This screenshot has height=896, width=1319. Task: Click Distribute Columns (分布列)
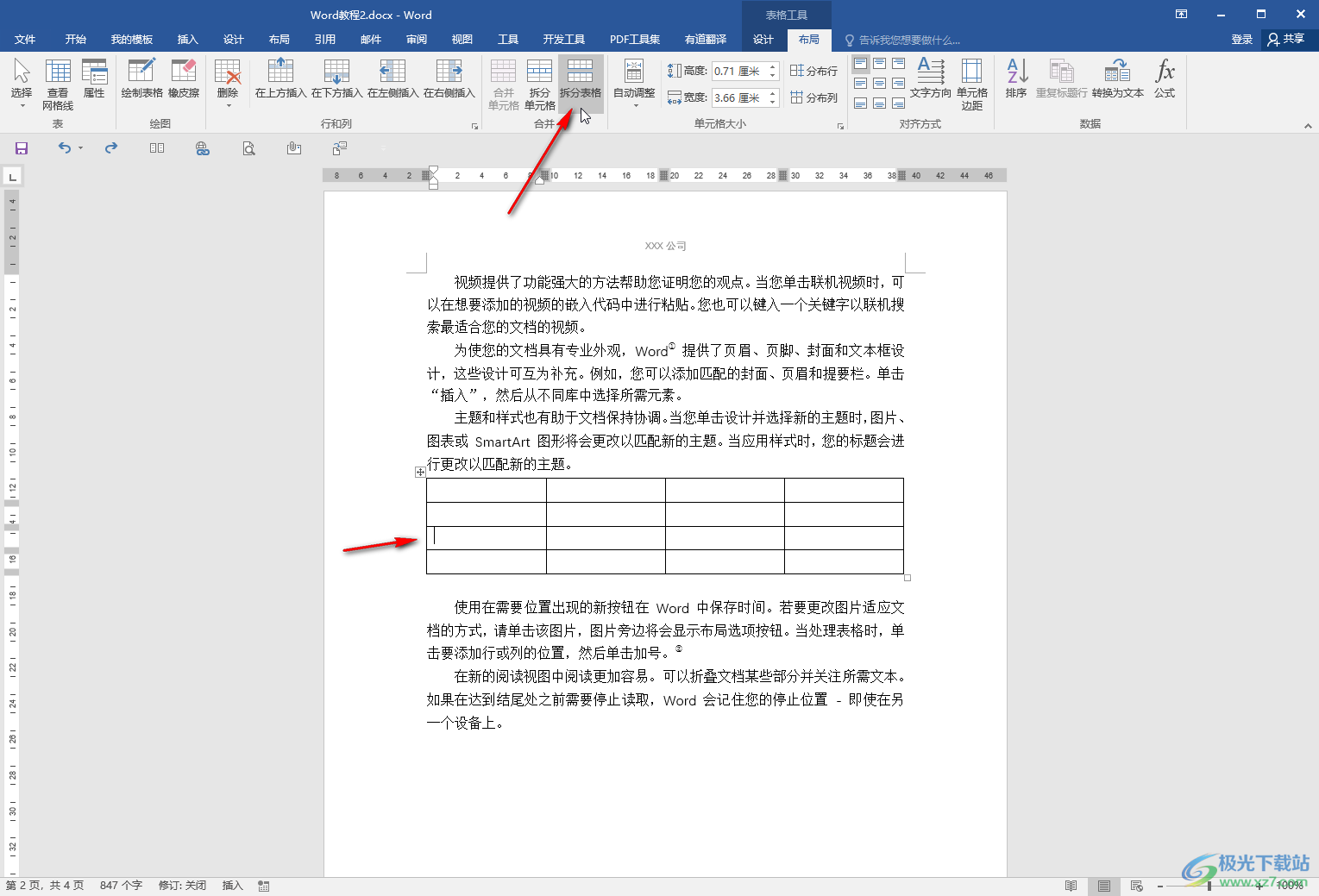[813, 97]
